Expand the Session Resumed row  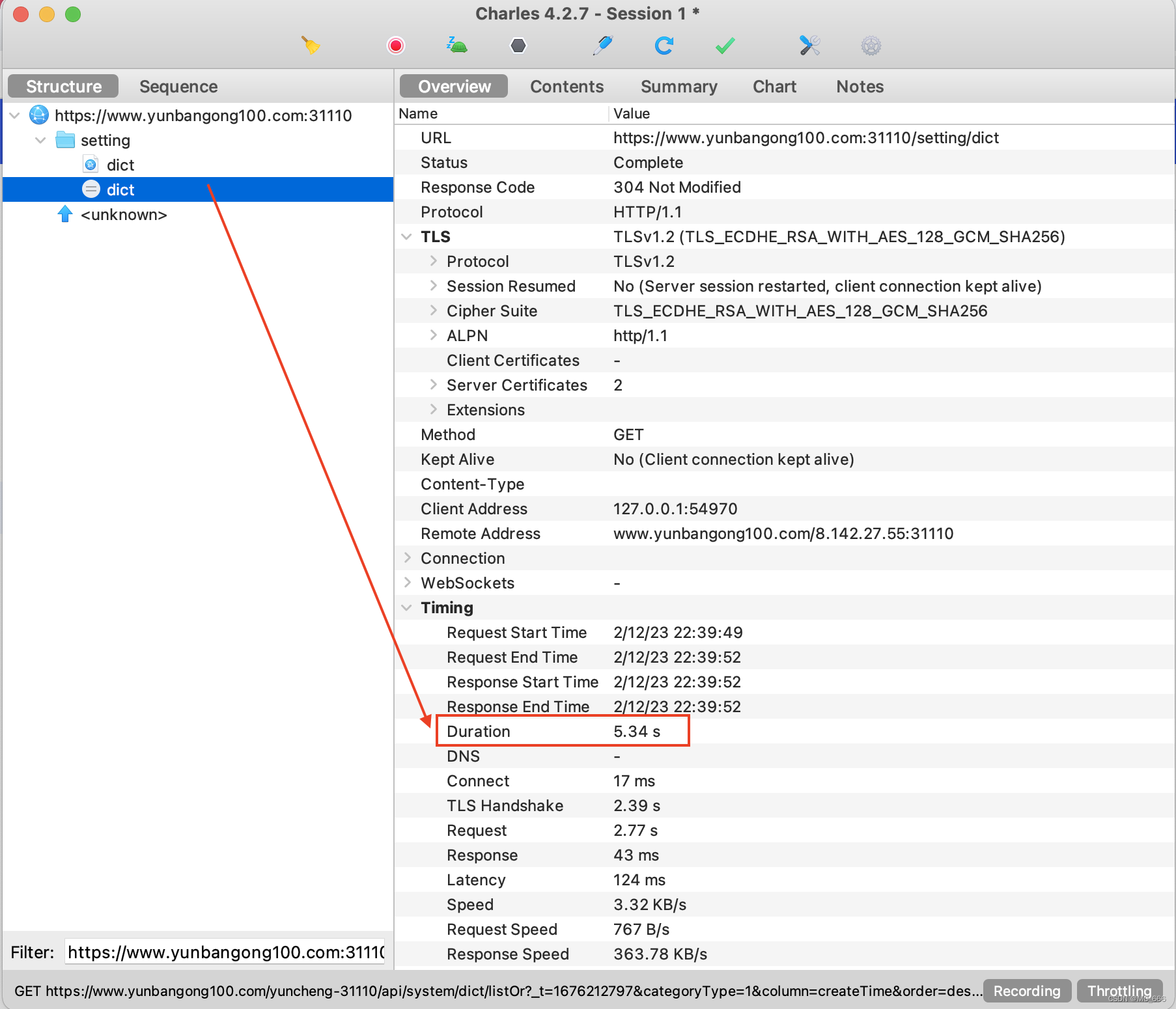coord(433,286)
